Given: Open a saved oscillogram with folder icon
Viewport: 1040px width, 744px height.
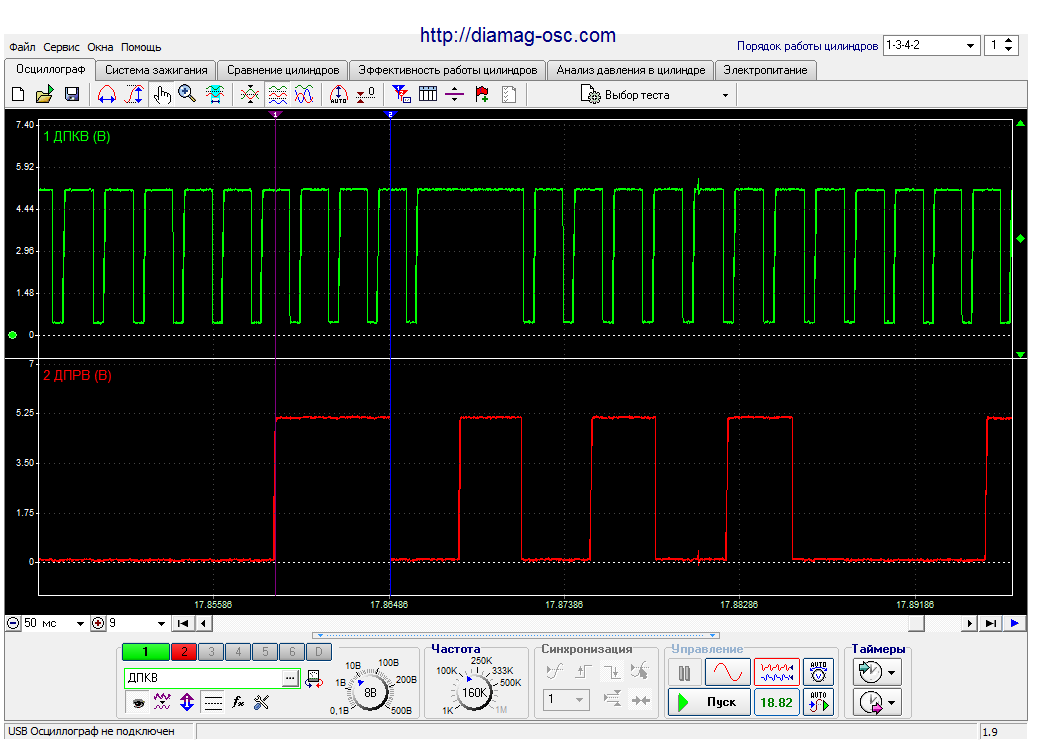Looking at the screenshot, I should click(x=44, y=95).
